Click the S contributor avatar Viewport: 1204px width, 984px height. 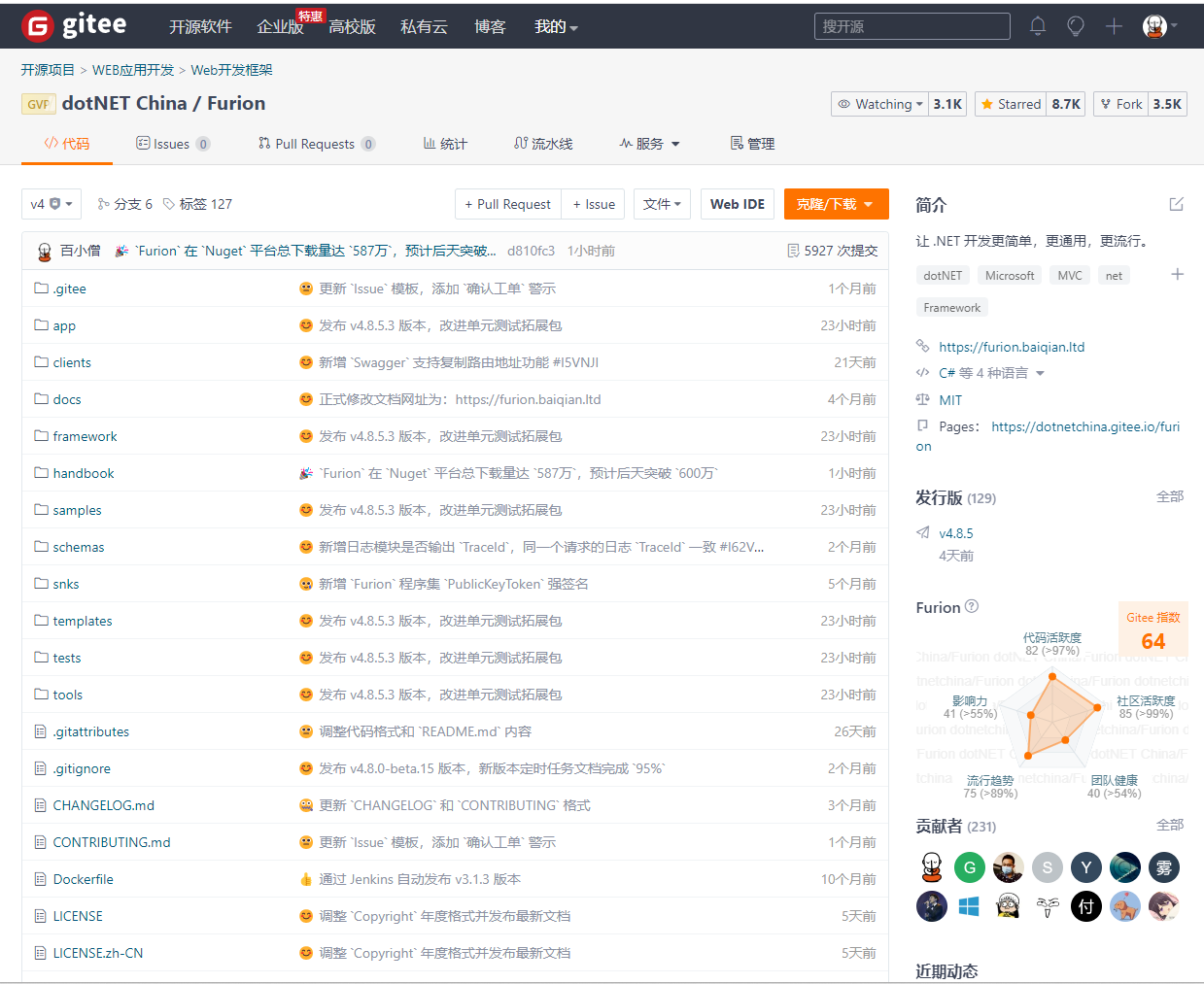click(x=1048, y=867)
